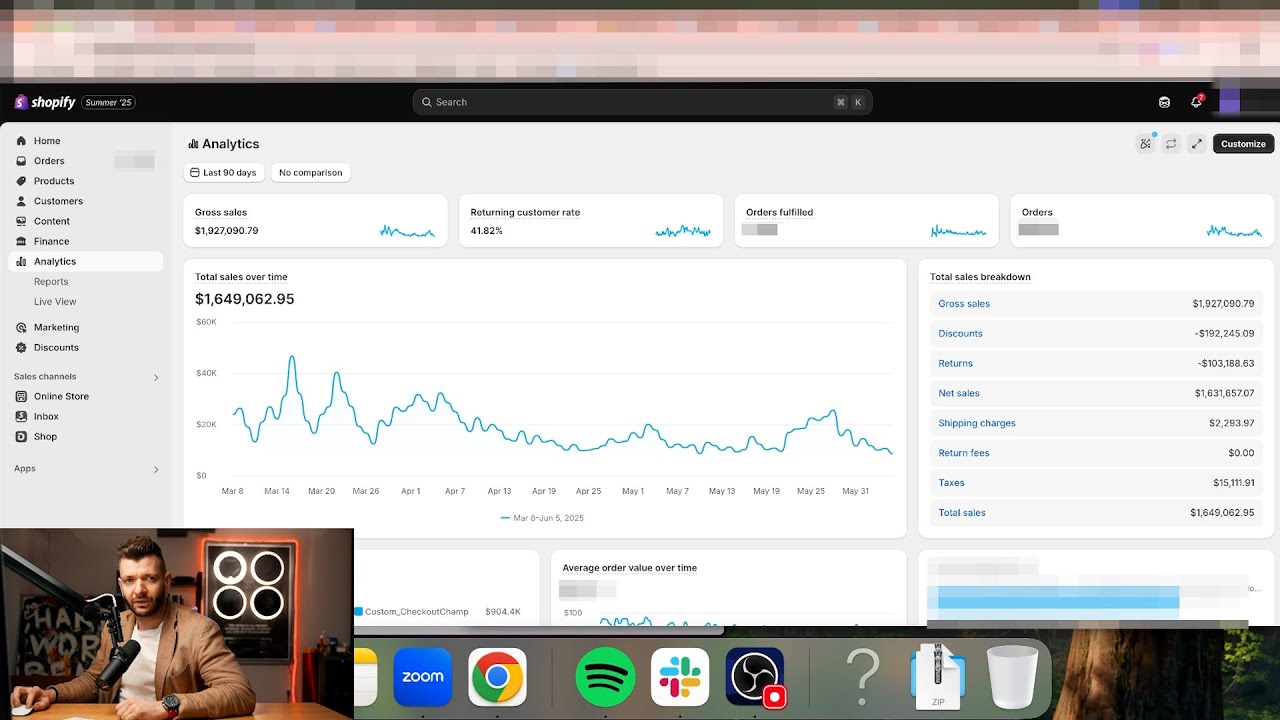The image size is (1280, 720).
Task: Open the ZIP archive in the dock
Action: (x=938, y=677)
